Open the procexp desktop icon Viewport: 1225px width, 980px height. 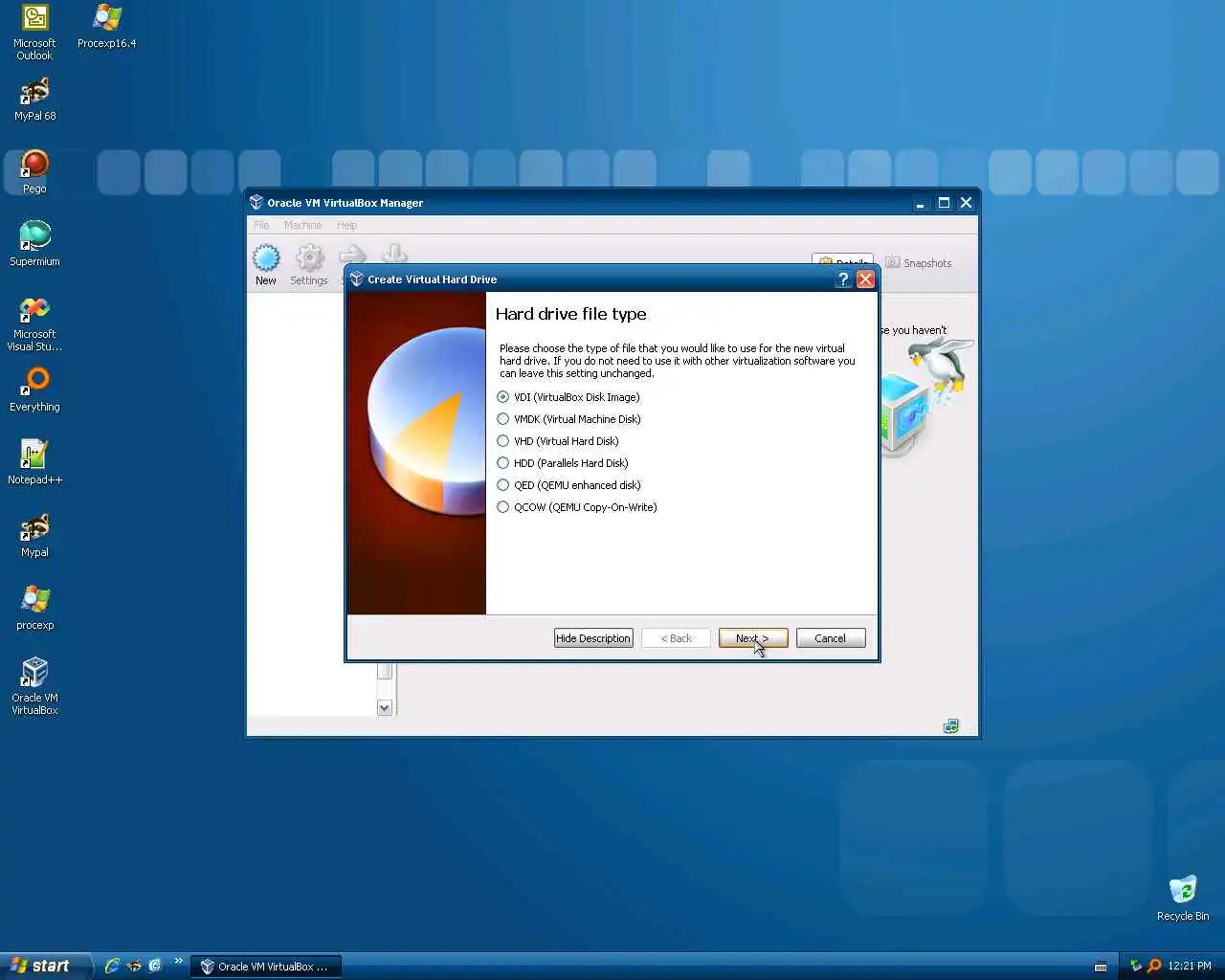point(34,609)
